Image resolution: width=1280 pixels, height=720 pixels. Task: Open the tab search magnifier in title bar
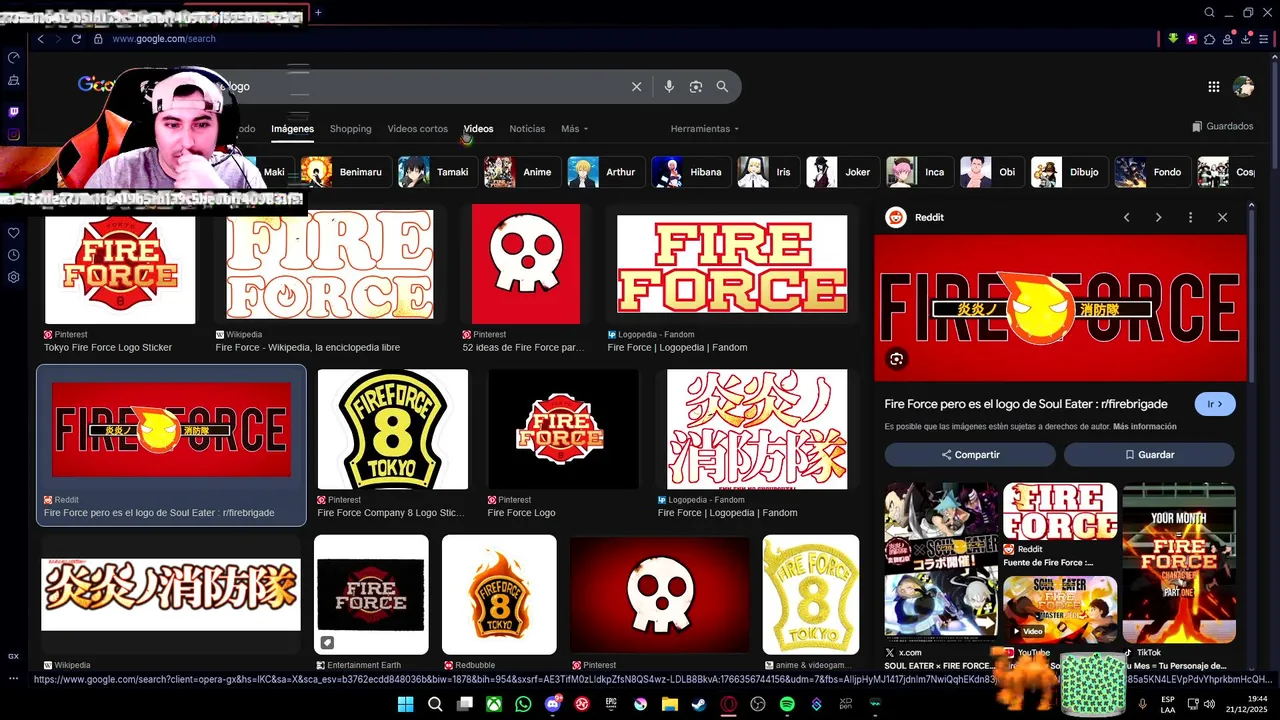pos(1209,13)
